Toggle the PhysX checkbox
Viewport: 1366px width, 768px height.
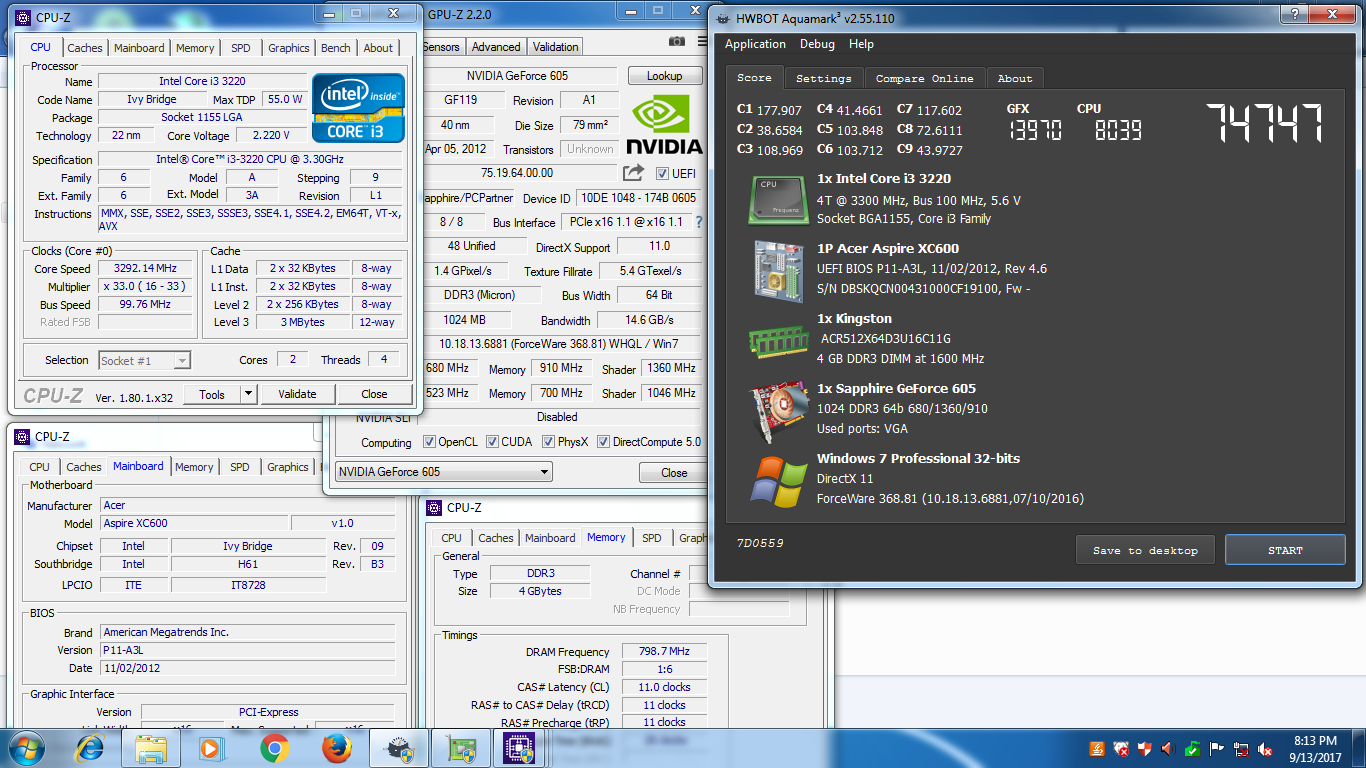548,442
